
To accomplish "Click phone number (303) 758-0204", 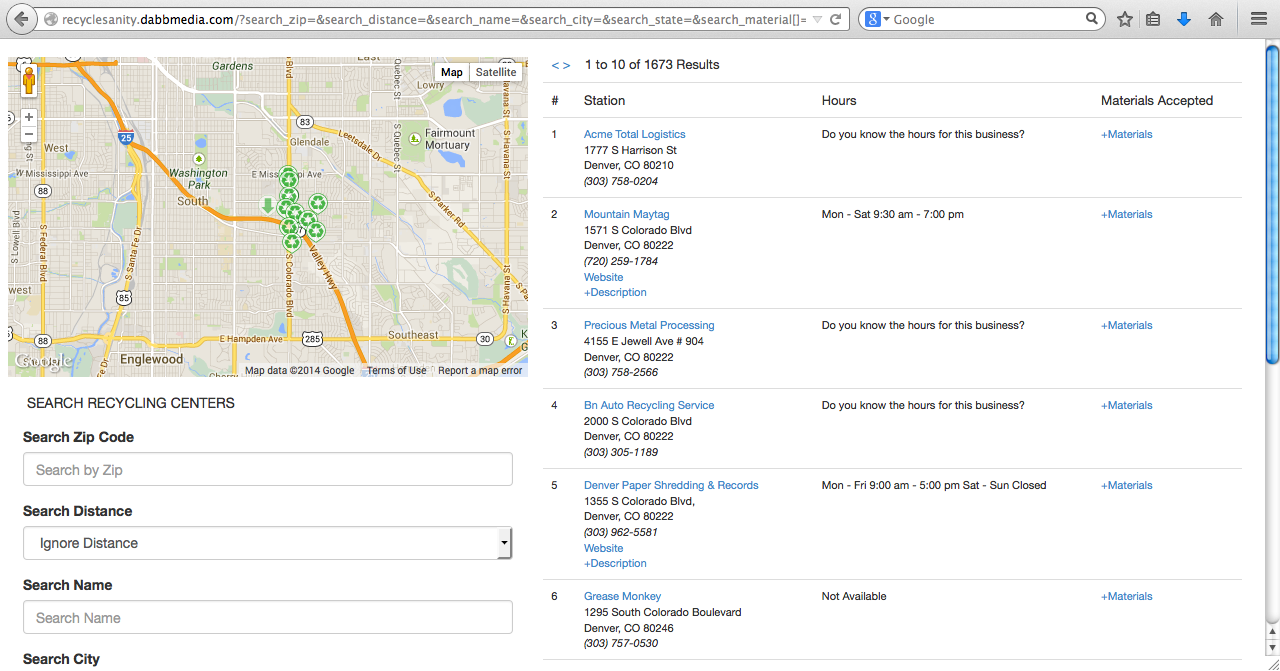I will [621, 181].
